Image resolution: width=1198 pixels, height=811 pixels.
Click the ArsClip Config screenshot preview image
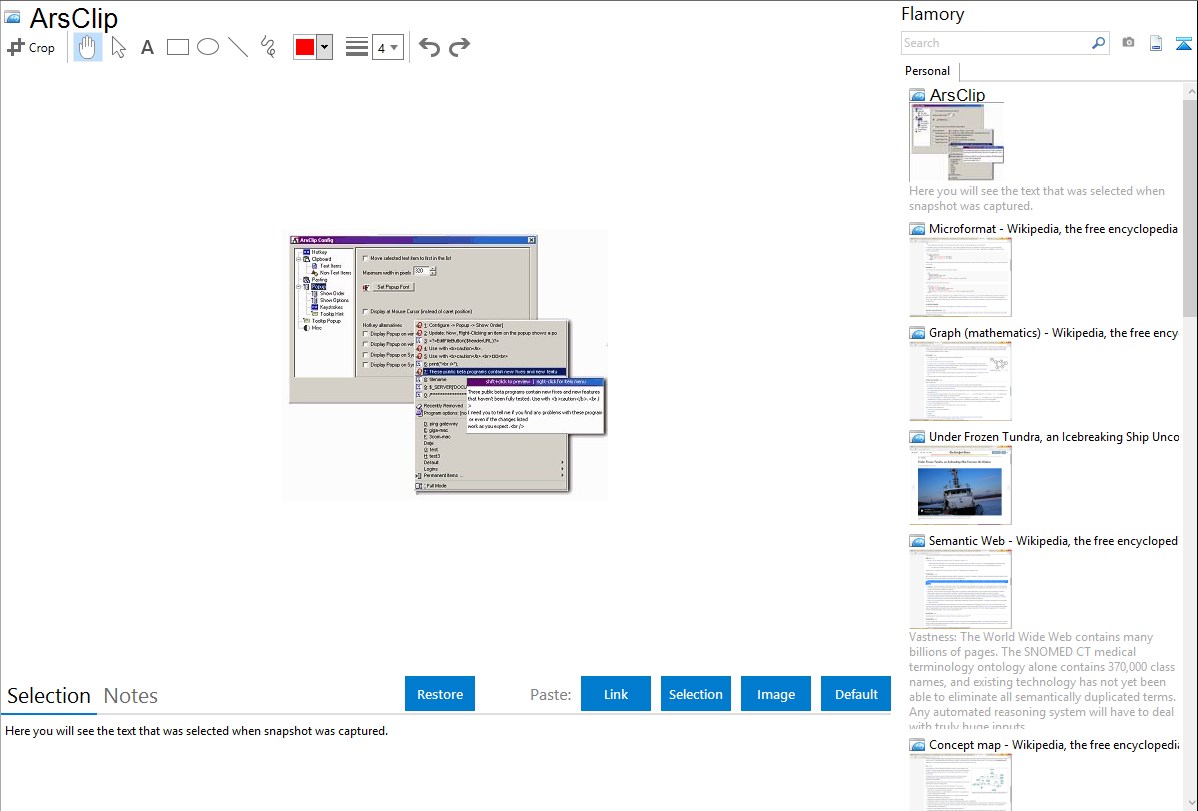point(445,365)
